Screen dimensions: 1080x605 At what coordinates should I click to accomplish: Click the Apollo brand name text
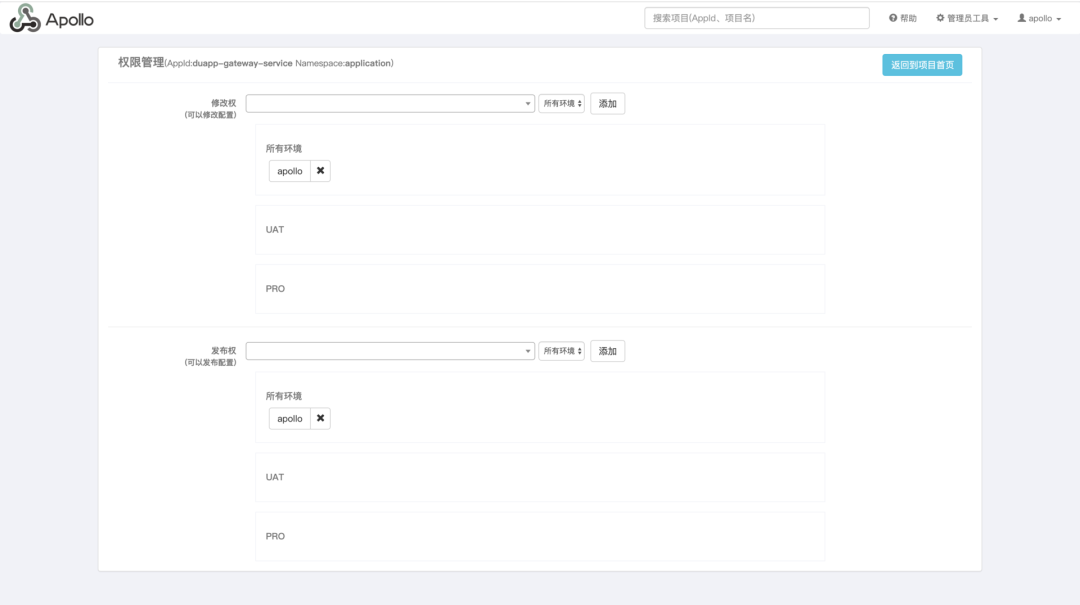tap(70, 20)
